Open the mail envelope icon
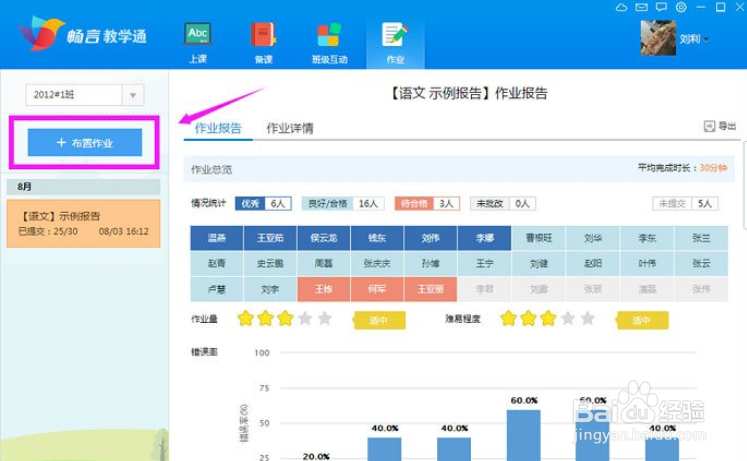This screenshot has width=747, height=461. [641, 7]
